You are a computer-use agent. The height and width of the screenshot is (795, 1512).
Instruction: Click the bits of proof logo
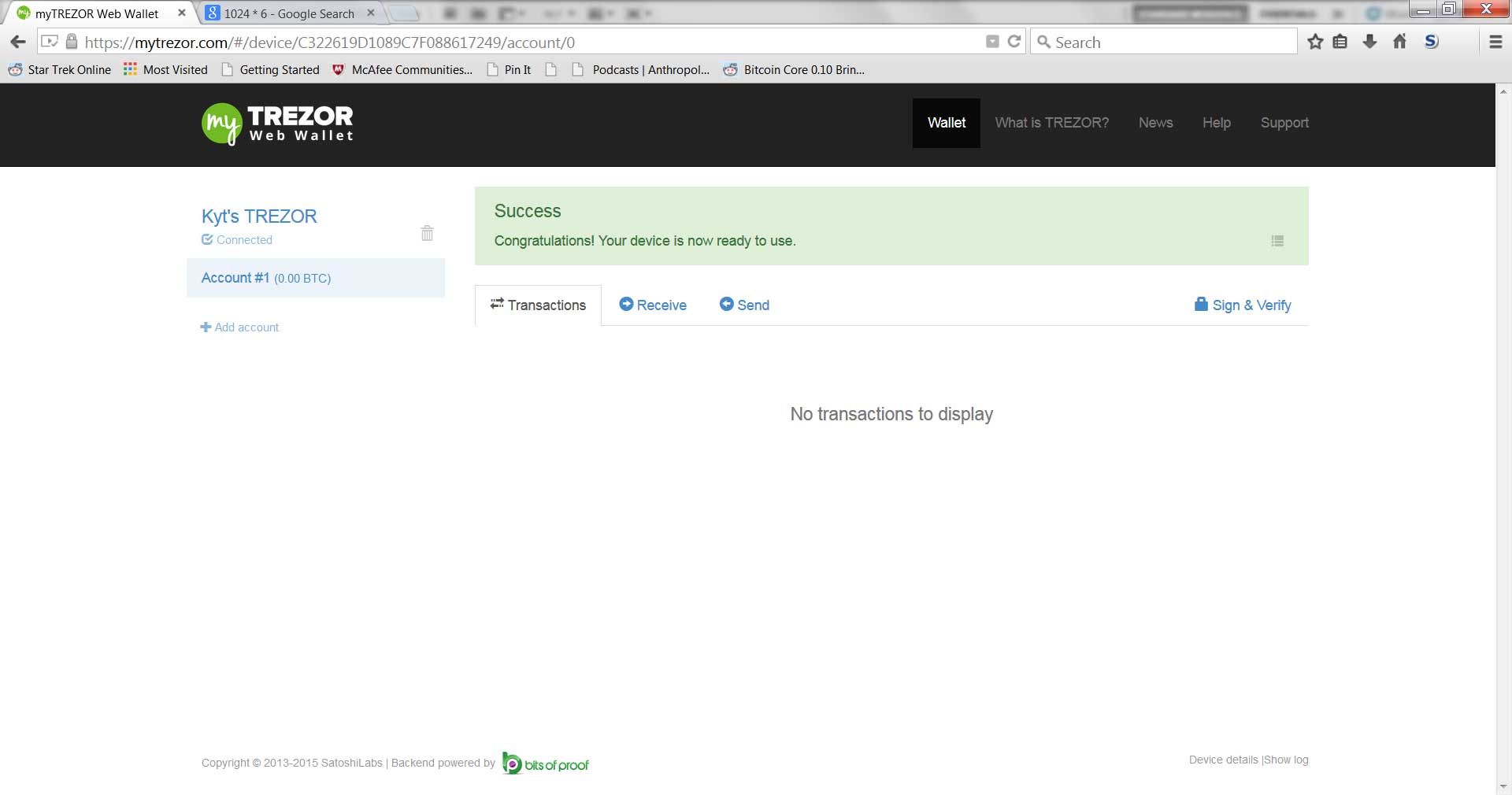point(545,764)
